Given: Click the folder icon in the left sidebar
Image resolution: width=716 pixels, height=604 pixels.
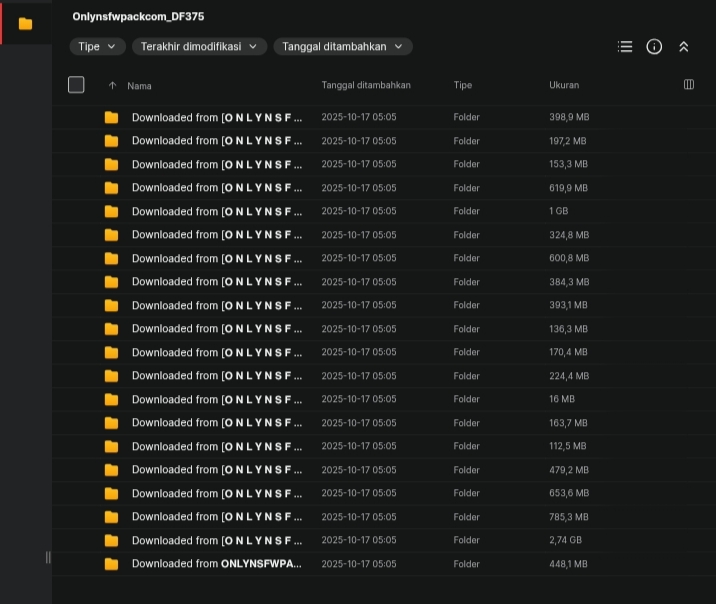Looking at the screenshot, I should [25, 23].
